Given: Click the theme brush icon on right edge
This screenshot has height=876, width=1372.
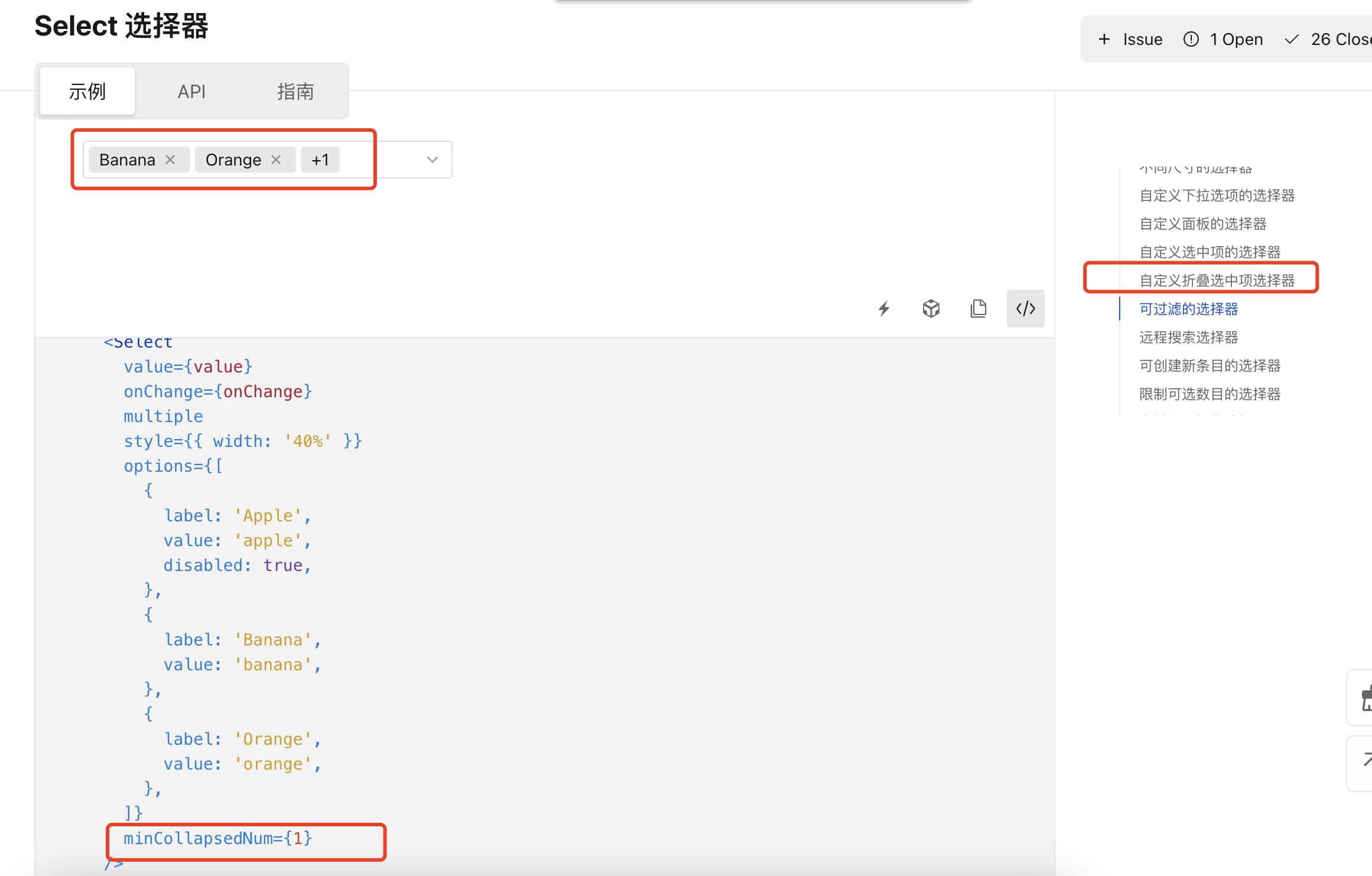Looking at the screenshot, I should point(1366,697).
